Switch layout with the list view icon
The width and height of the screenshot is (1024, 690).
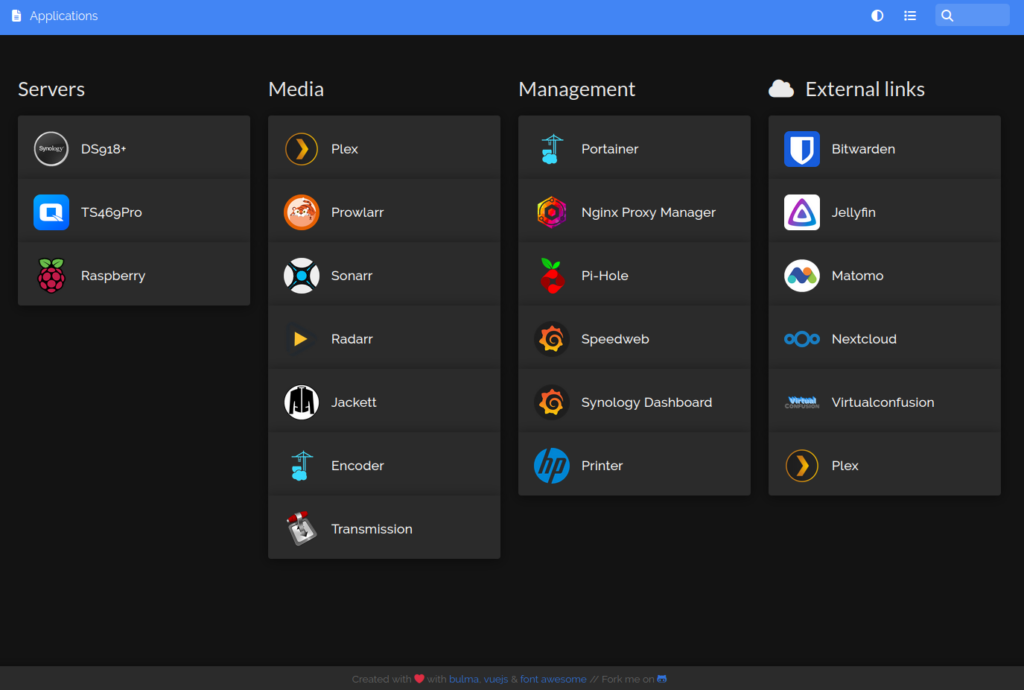[x=910, y=16]
